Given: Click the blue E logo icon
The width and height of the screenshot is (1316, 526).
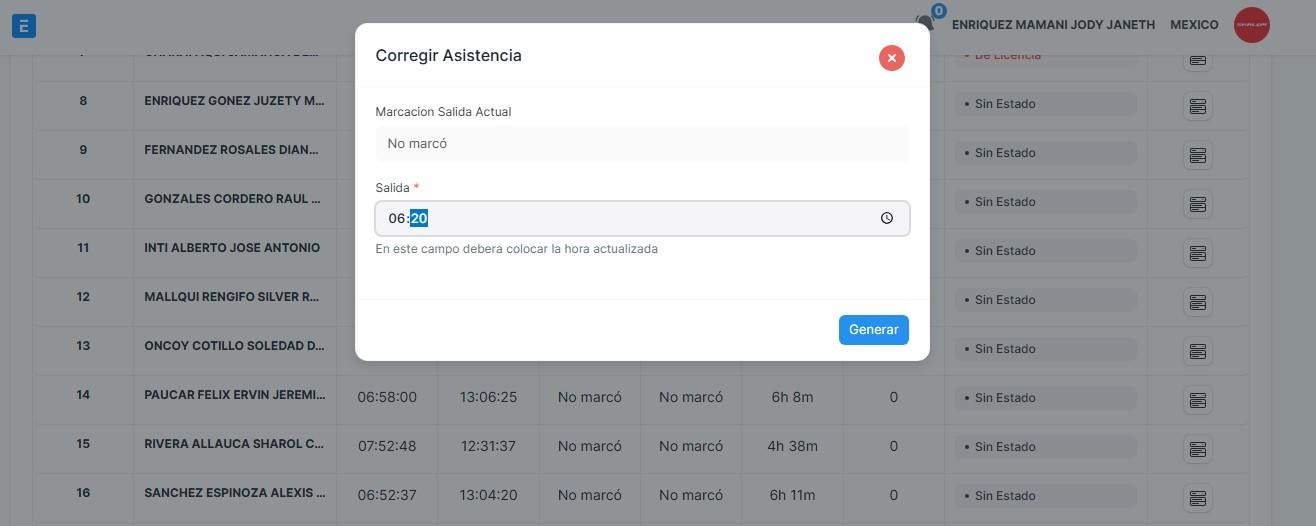Looking at the screenshot, I should coord(24,26).
